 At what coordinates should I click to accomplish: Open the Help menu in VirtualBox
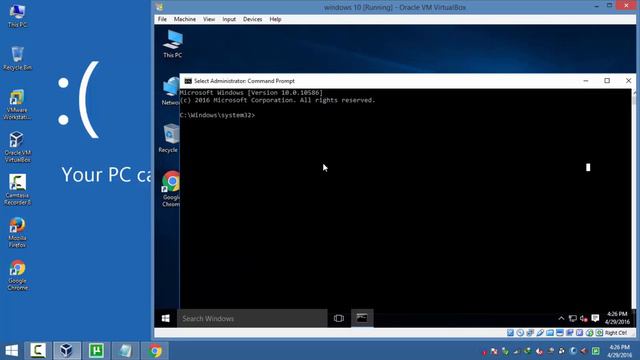[275, 19]
